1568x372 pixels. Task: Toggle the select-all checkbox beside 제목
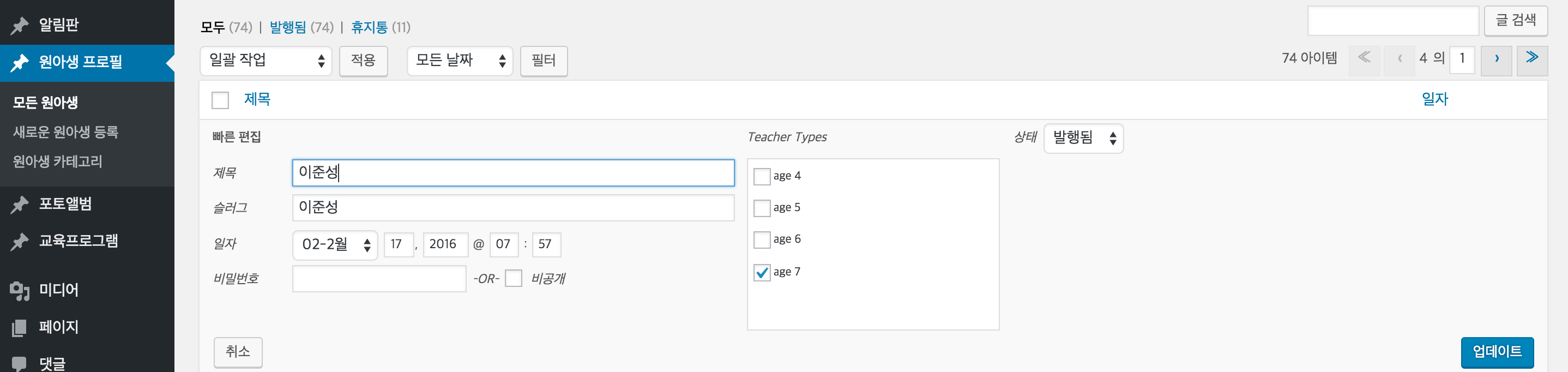(220, 100)
